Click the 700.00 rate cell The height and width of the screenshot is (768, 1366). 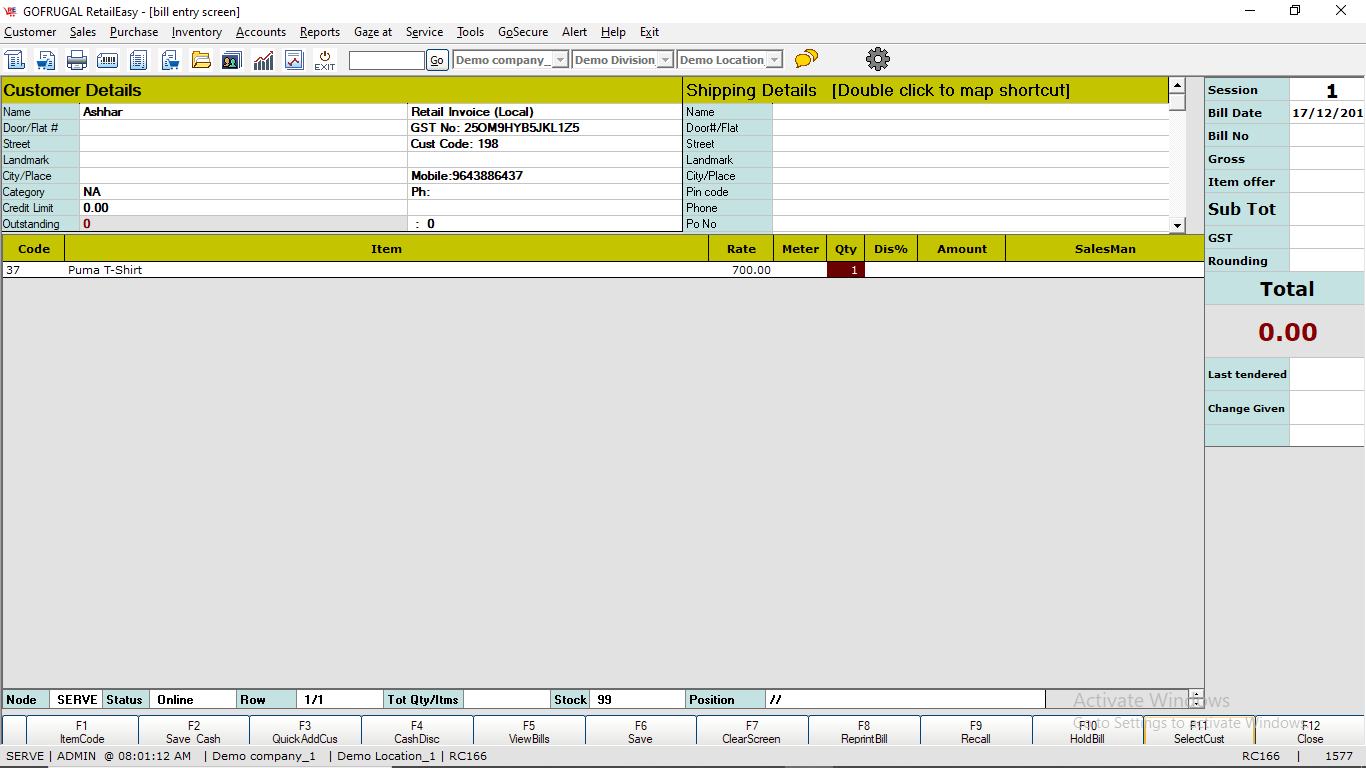pos(741,270)
